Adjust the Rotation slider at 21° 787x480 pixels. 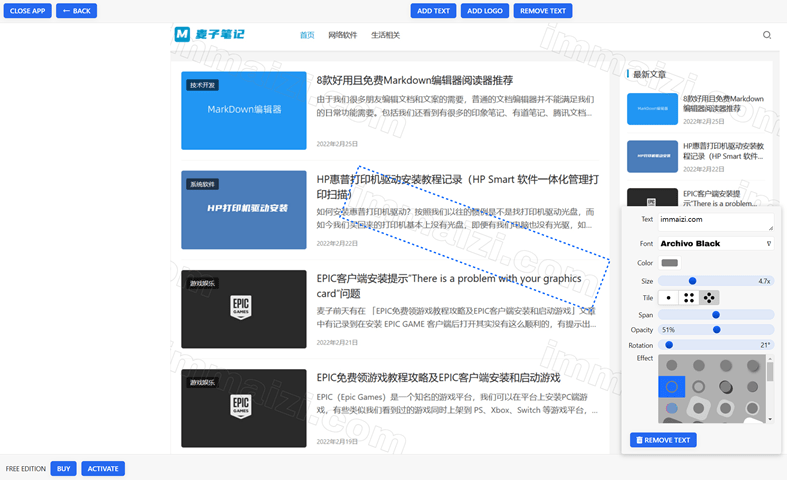pyautogui.click(x=716, y=345)
